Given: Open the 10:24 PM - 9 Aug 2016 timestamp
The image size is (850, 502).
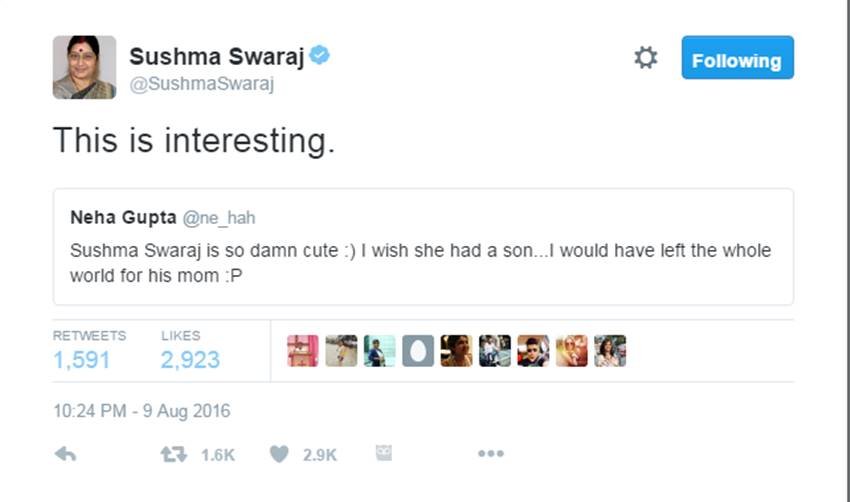Looking at the screenshot, I should click(x=141, y=410).
